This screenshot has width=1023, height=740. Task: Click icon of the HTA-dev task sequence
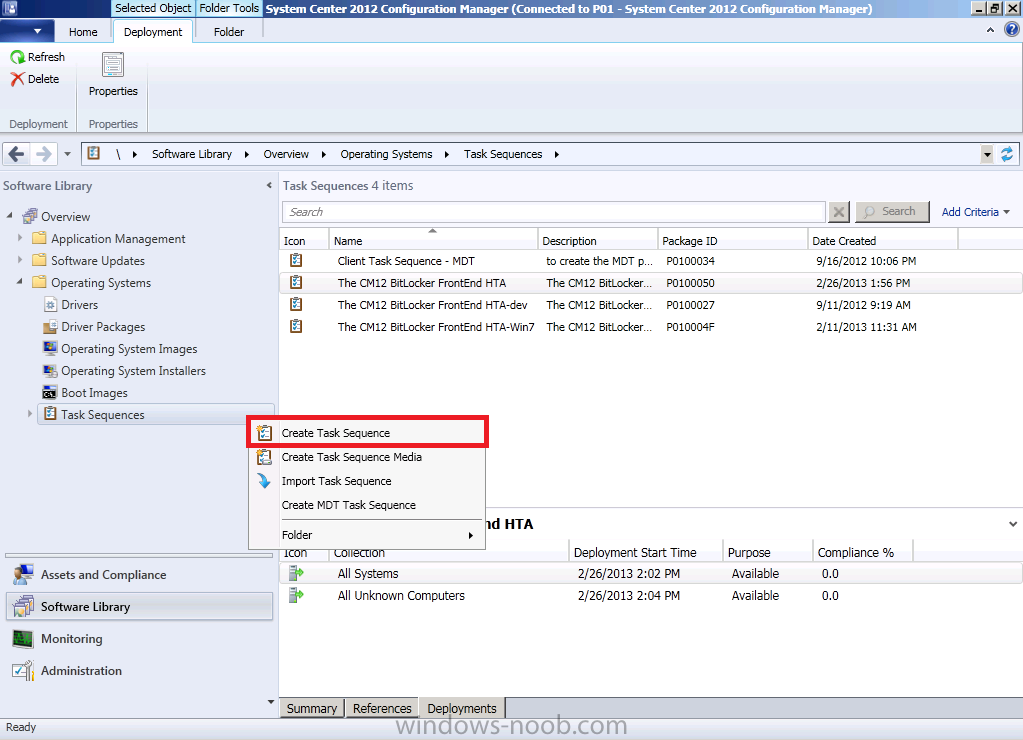(x=296, y=304)
